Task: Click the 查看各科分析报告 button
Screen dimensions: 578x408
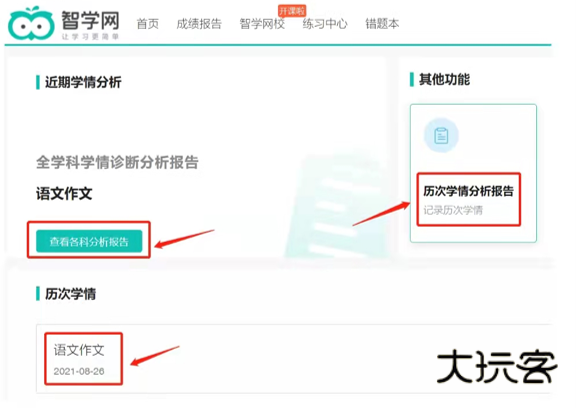Action: pyautogui.click(x=89, y=241)
